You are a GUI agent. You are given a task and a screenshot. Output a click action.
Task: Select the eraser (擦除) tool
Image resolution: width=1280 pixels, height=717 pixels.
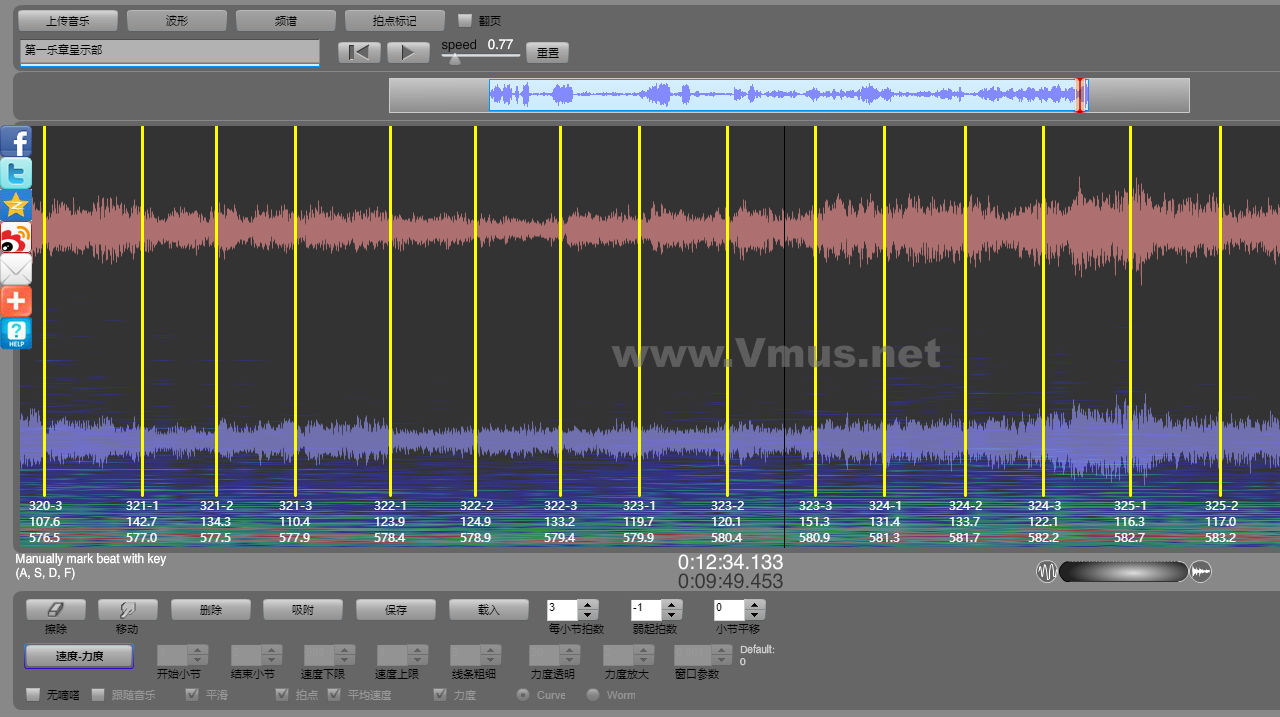tap(56, 609)
